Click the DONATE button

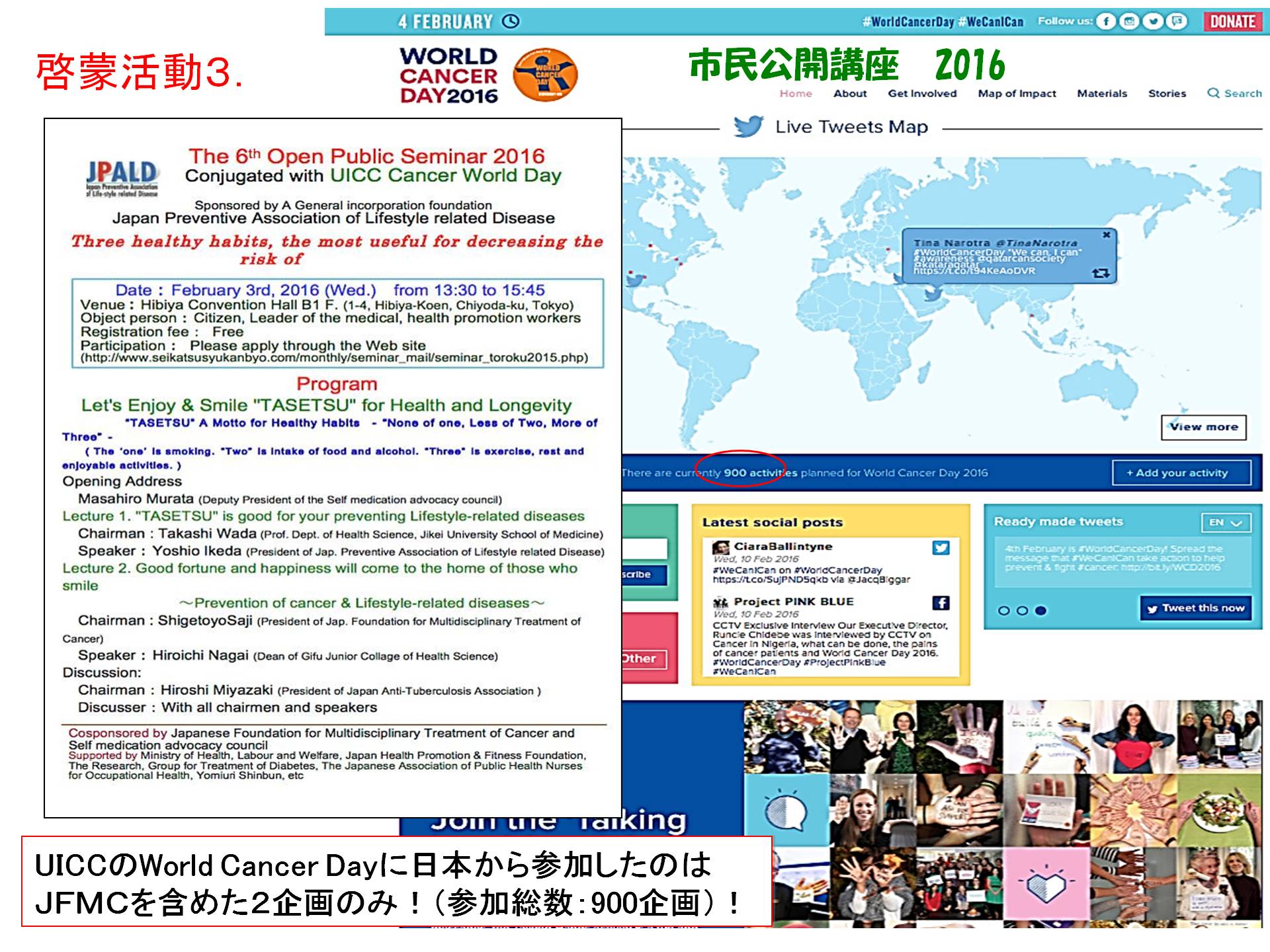[1232, 21]
